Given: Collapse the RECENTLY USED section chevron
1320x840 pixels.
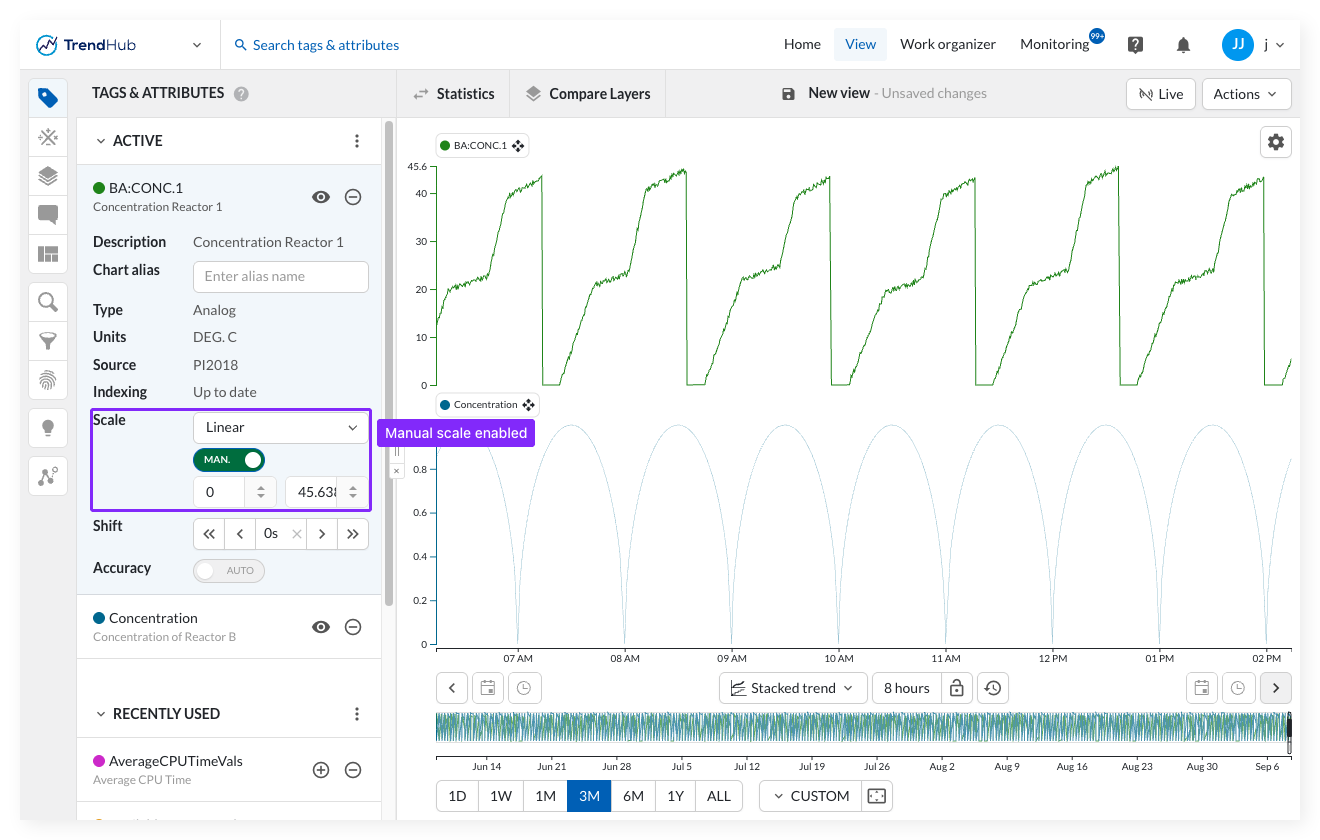Looking at the screenshot, I should [x=100, y=714].
